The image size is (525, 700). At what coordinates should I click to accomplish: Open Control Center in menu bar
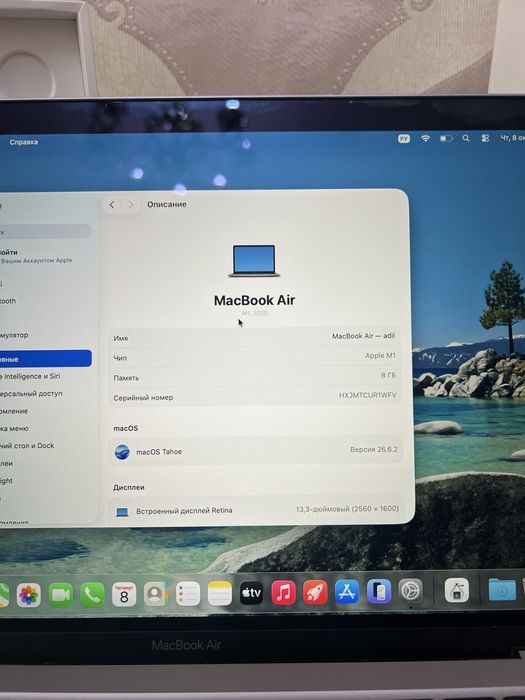[485, 138]
